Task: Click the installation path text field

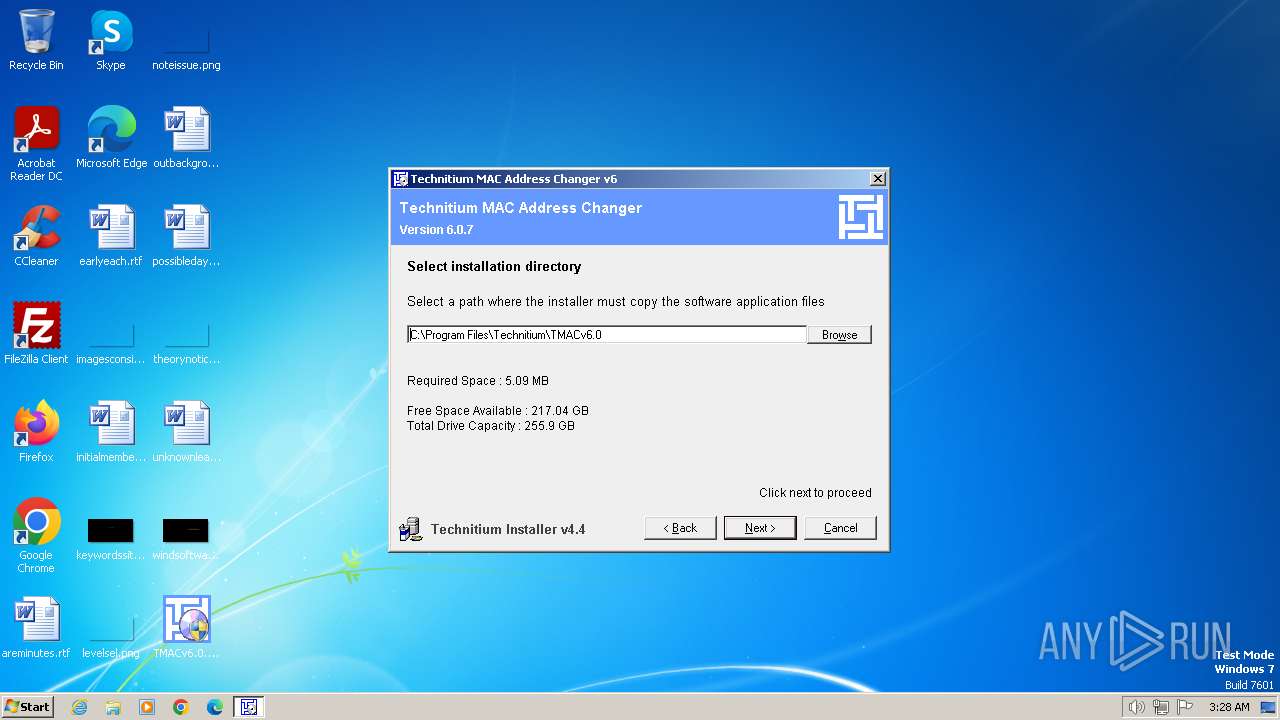Action: coord(606,335)
